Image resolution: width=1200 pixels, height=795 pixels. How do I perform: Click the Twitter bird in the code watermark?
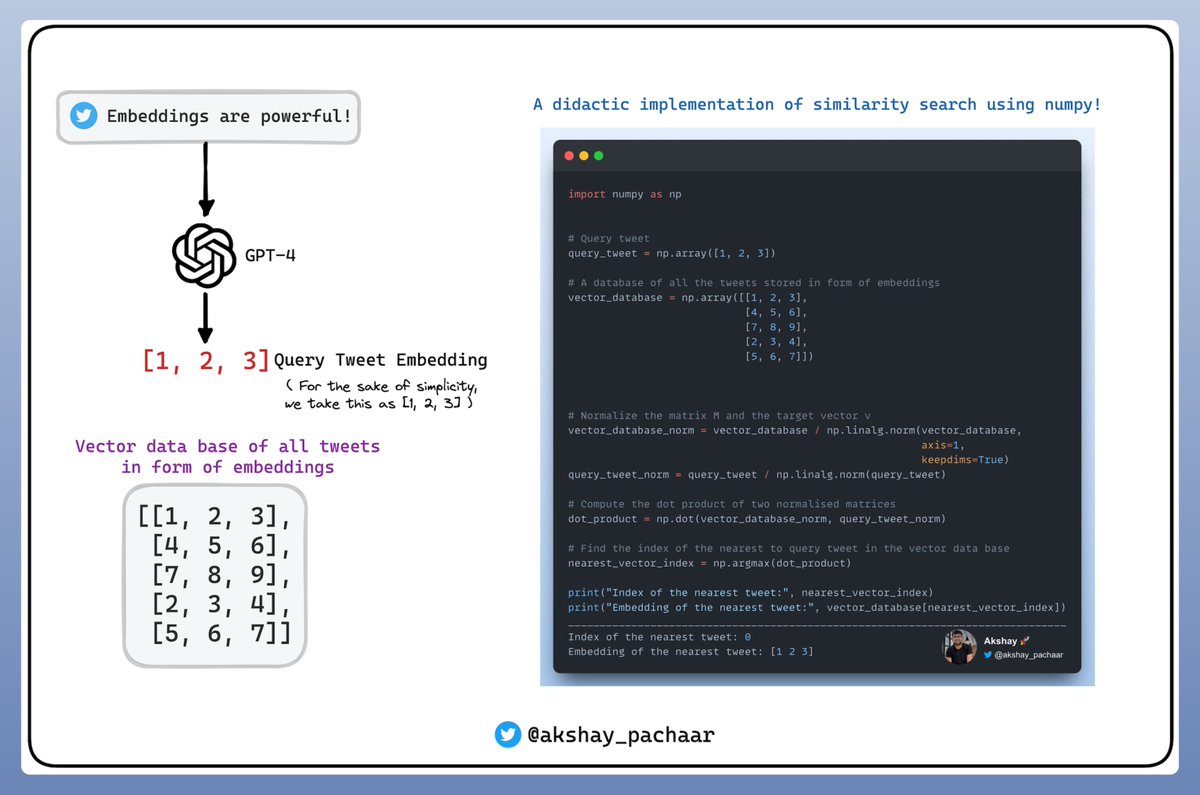[986, 656]
